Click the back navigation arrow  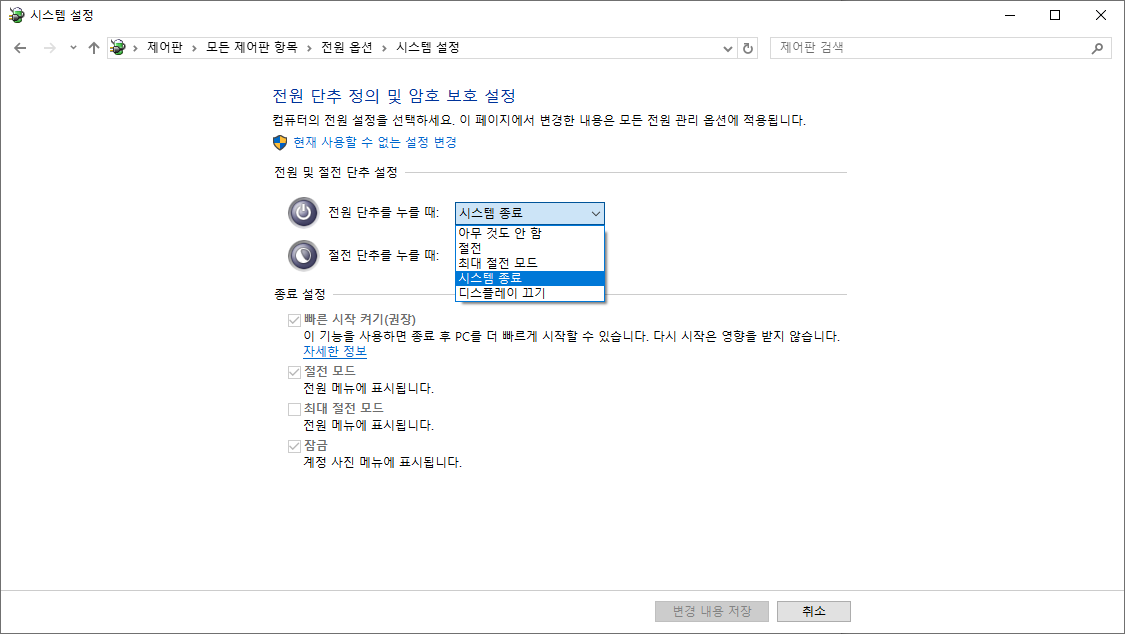pyautogui.click(x=20, y=48)
